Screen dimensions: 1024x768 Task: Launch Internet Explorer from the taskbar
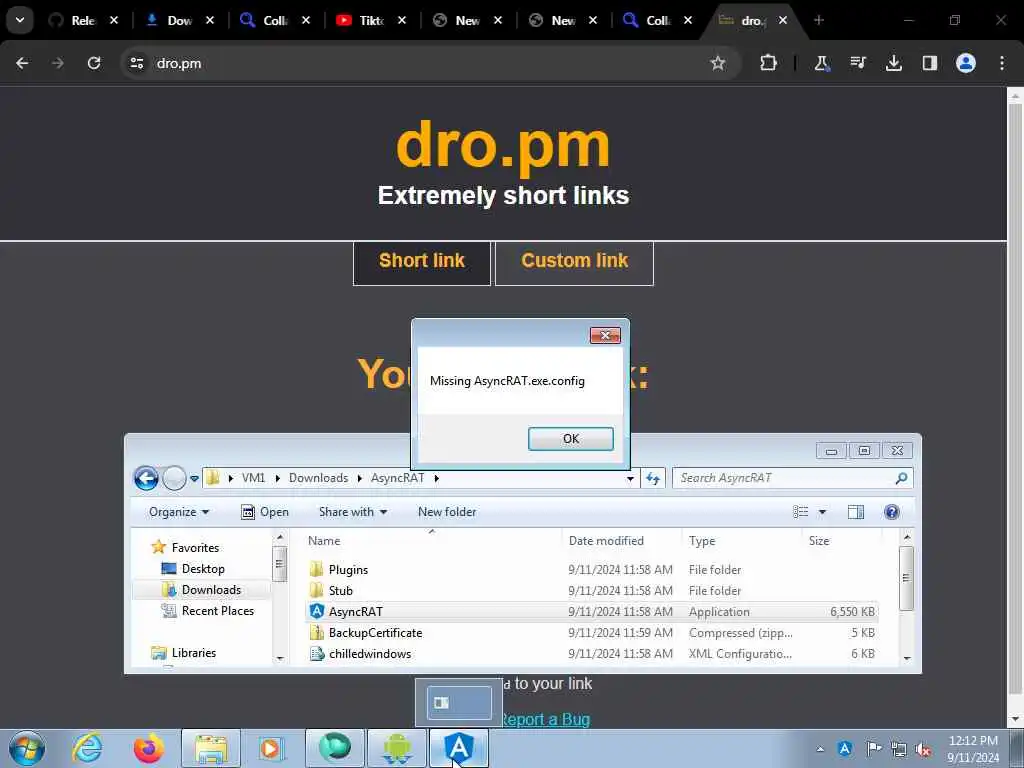coord(88,748)
